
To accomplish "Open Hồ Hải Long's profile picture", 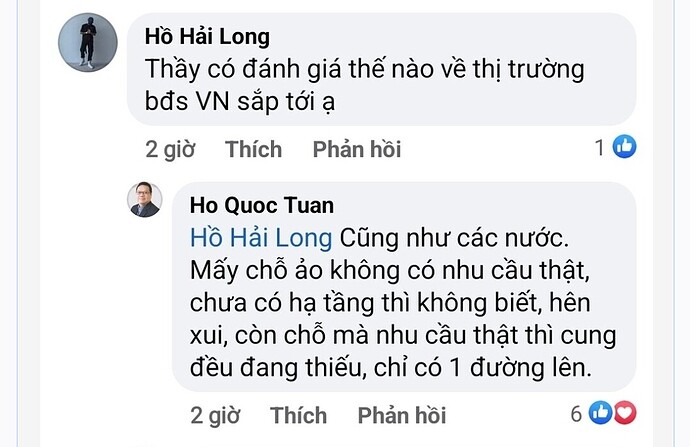I will coord(88,42).
